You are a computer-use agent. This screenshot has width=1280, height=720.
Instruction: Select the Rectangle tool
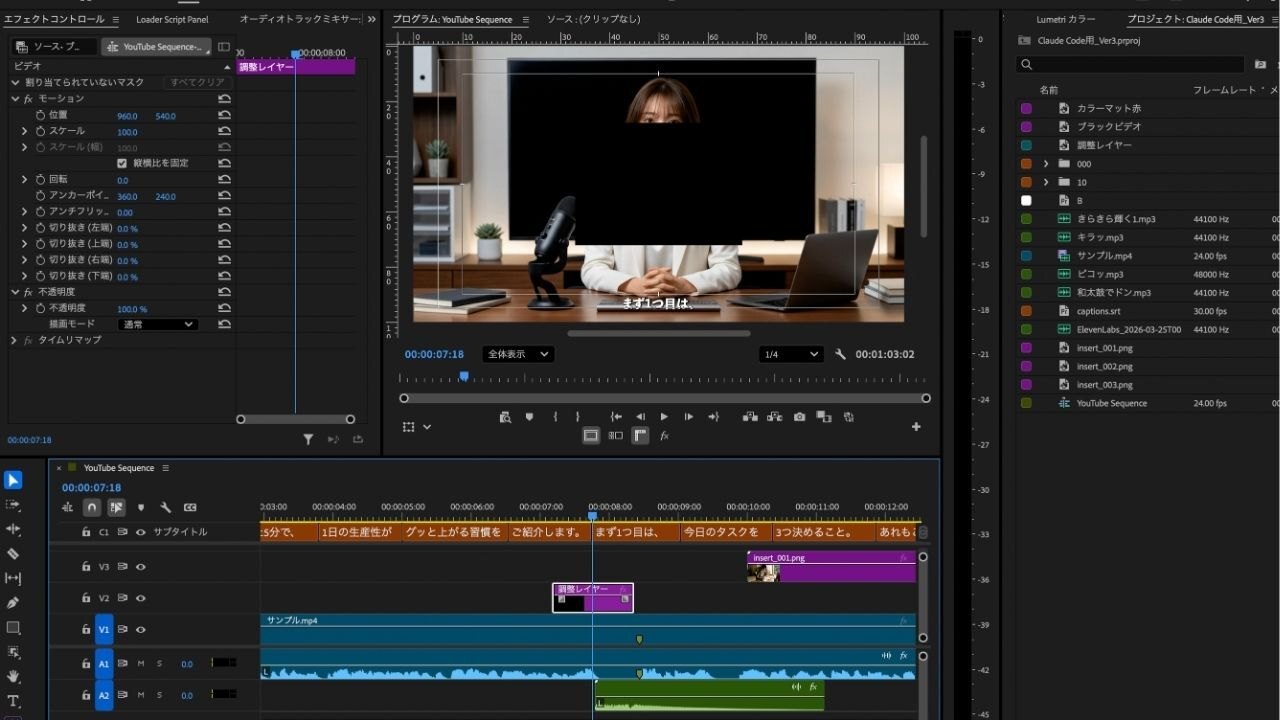pyautogui.click(x=13, y=628)
